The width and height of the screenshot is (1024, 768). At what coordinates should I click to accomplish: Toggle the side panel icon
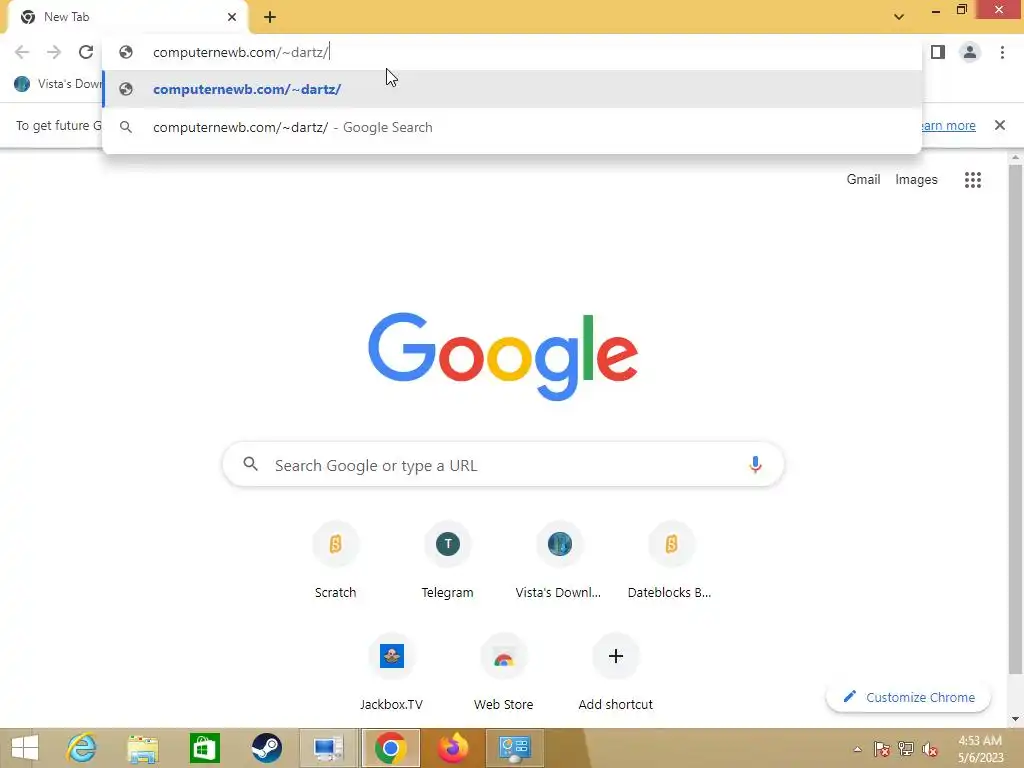point(938,52)
